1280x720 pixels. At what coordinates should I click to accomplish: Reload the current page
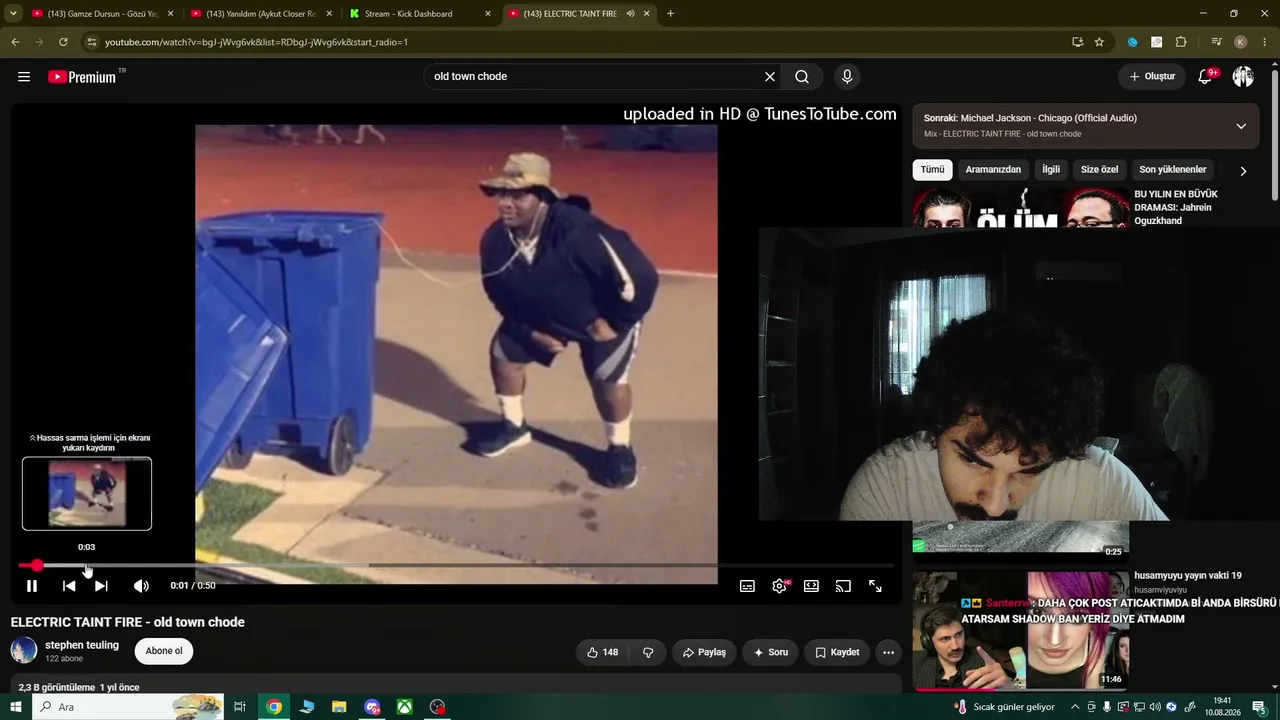click(x=63, y=42)
